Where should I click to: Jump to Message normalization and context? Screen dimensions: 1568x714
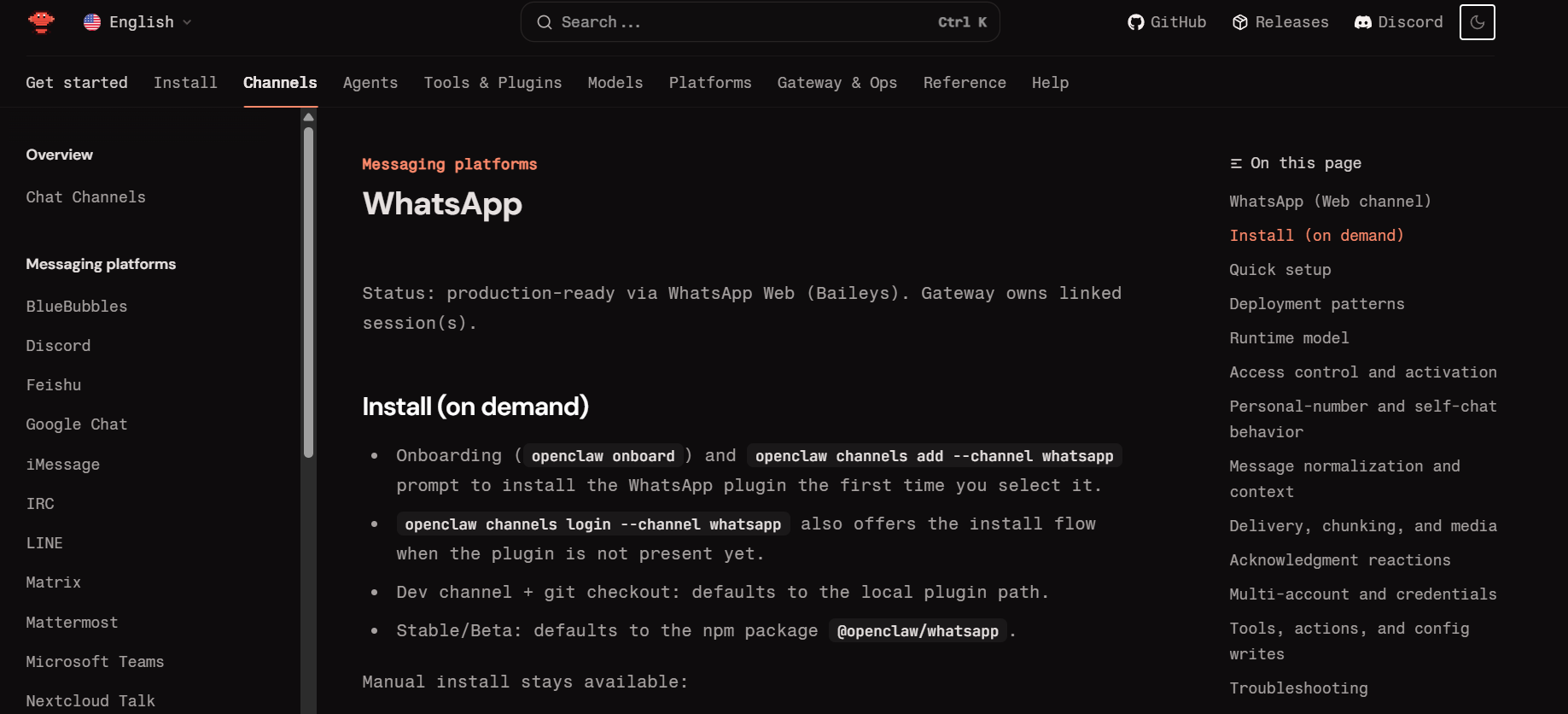click(1345, 479)
